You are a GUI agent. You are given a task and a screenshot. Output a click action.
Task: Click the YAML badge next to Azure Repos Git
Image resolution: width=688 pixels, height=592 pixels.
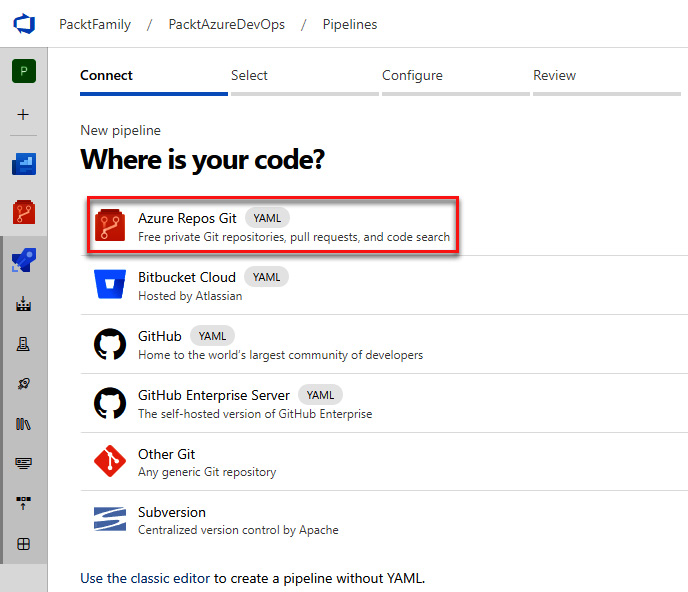267,218
